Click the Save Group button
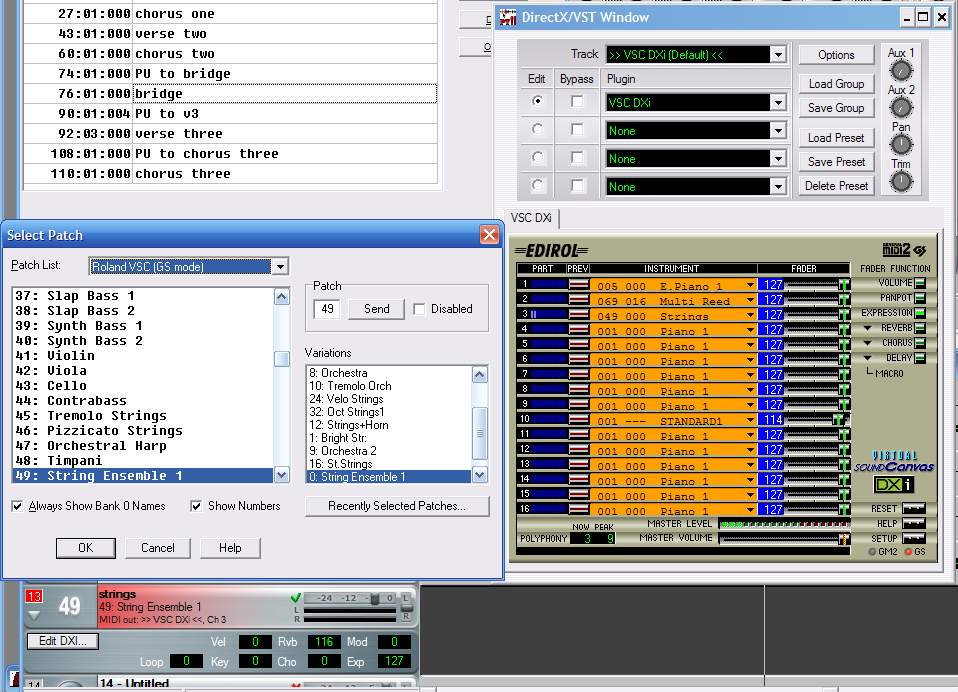 coord(836,108)
